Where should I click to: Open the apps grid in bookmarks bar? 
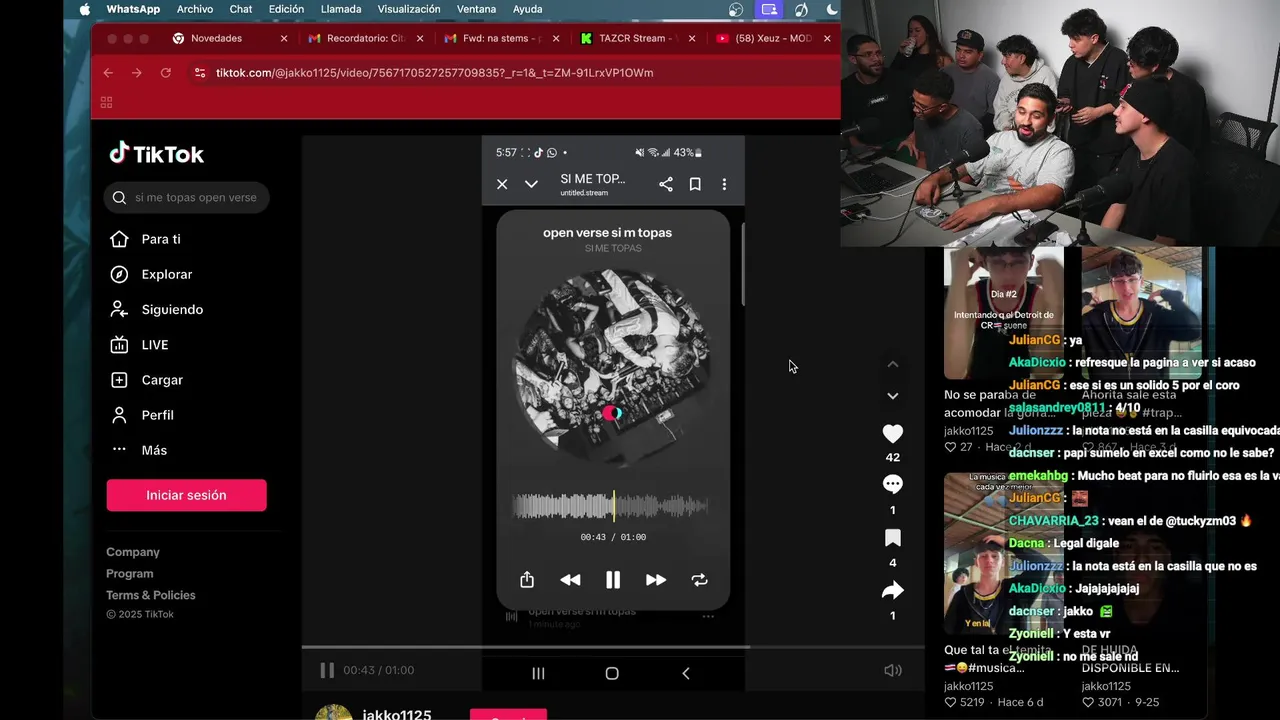106,102
